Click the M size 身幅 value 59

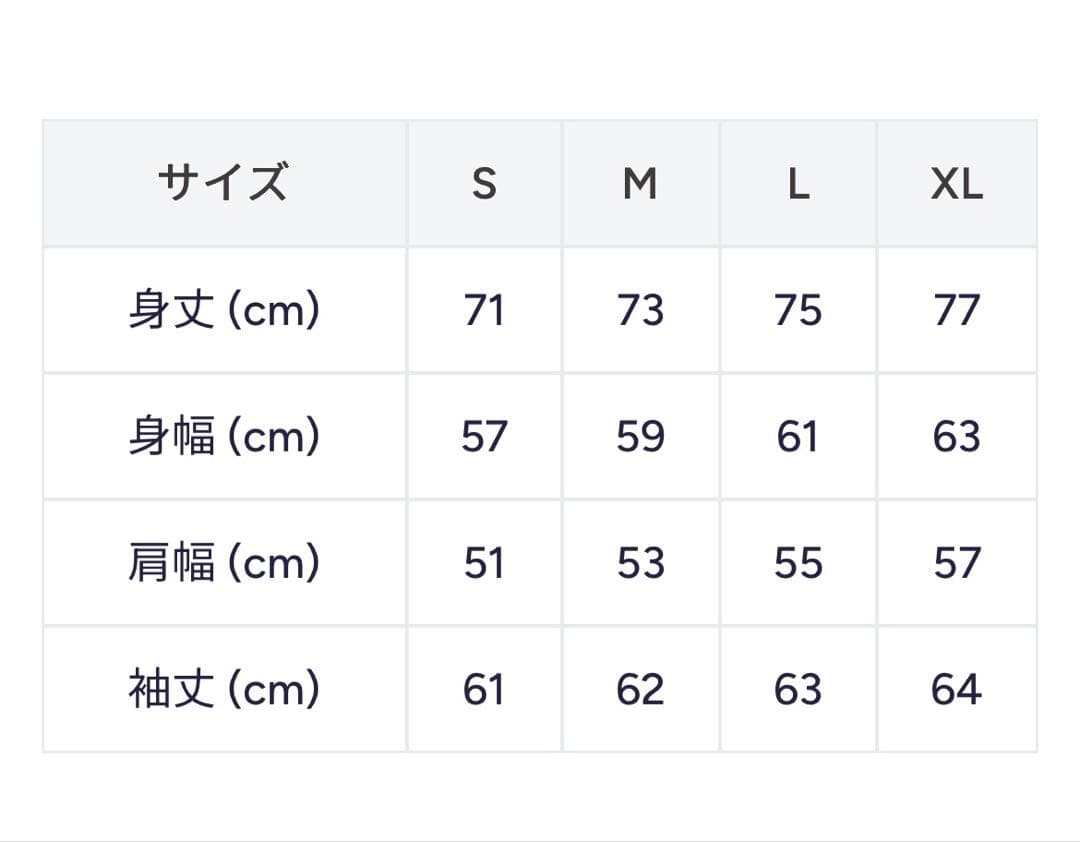[640, 437]
